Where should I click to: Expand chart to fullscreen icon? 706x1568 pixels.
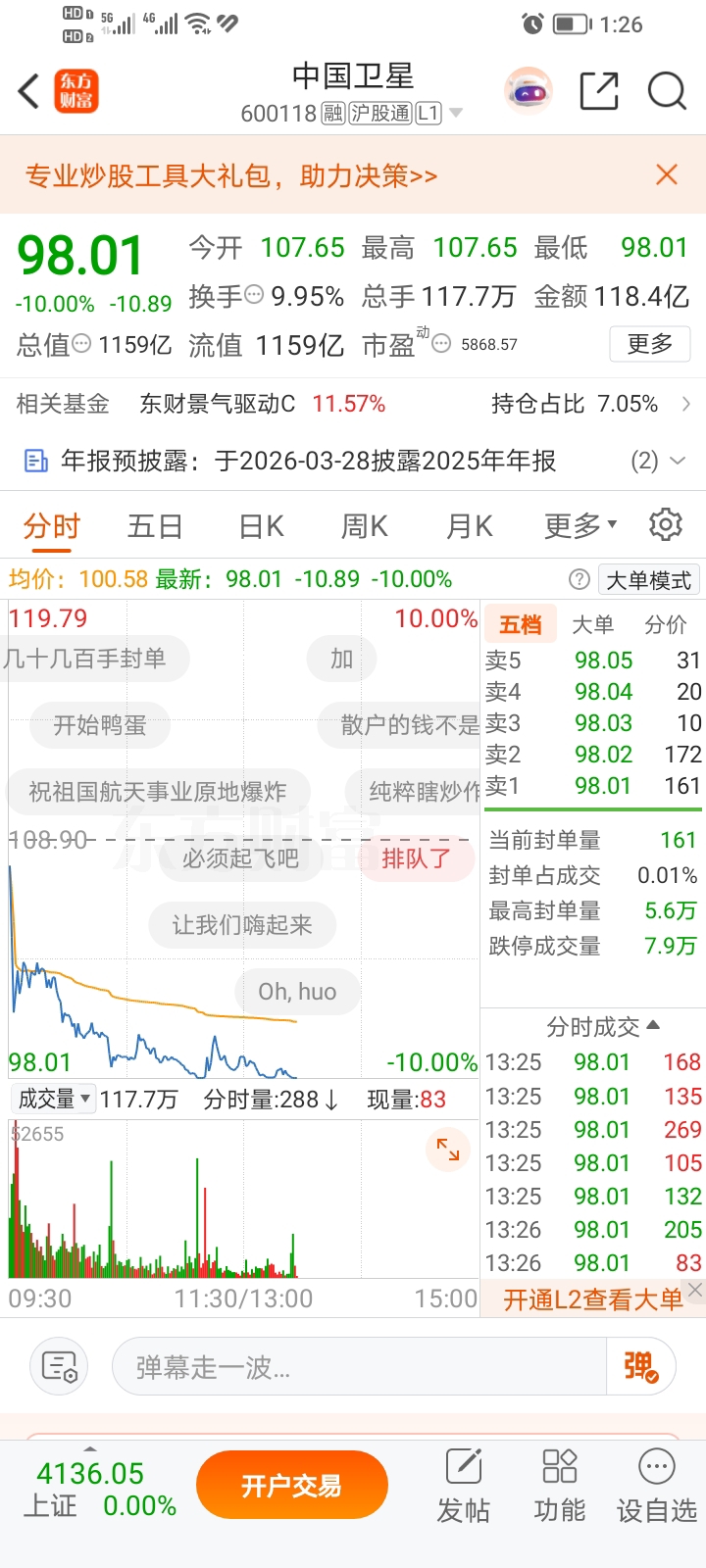448,1150
